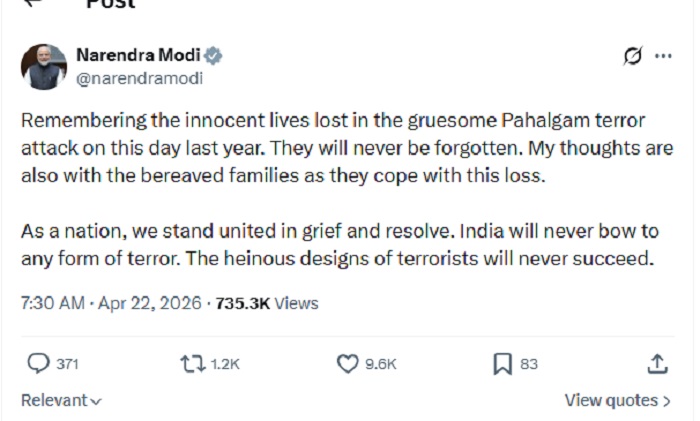
Task: Click the 7:30 AM Apr 22, 2026 timestamp
Action: point(110,303)
